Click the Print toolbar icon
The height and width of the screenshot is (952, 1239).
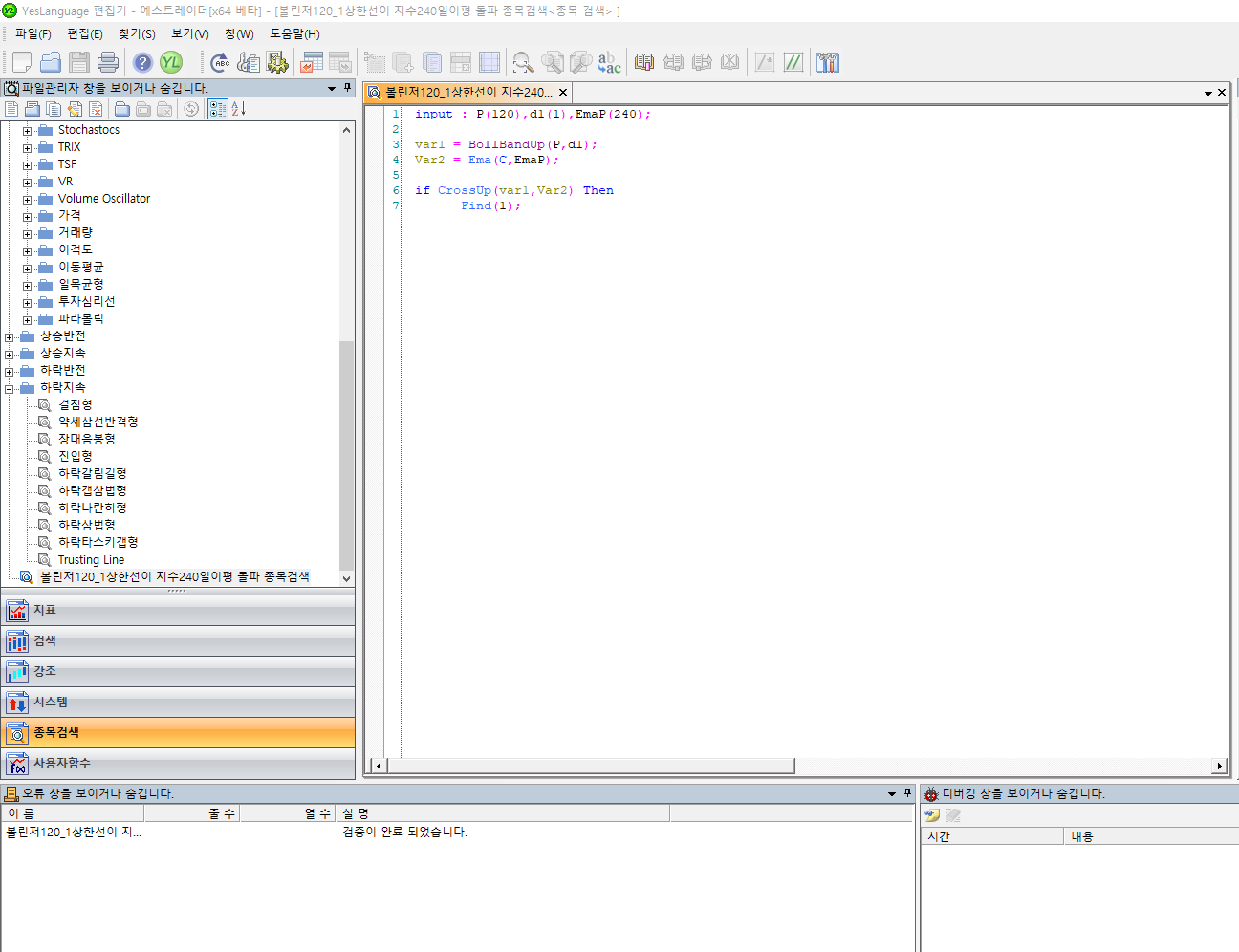[108, 63]
